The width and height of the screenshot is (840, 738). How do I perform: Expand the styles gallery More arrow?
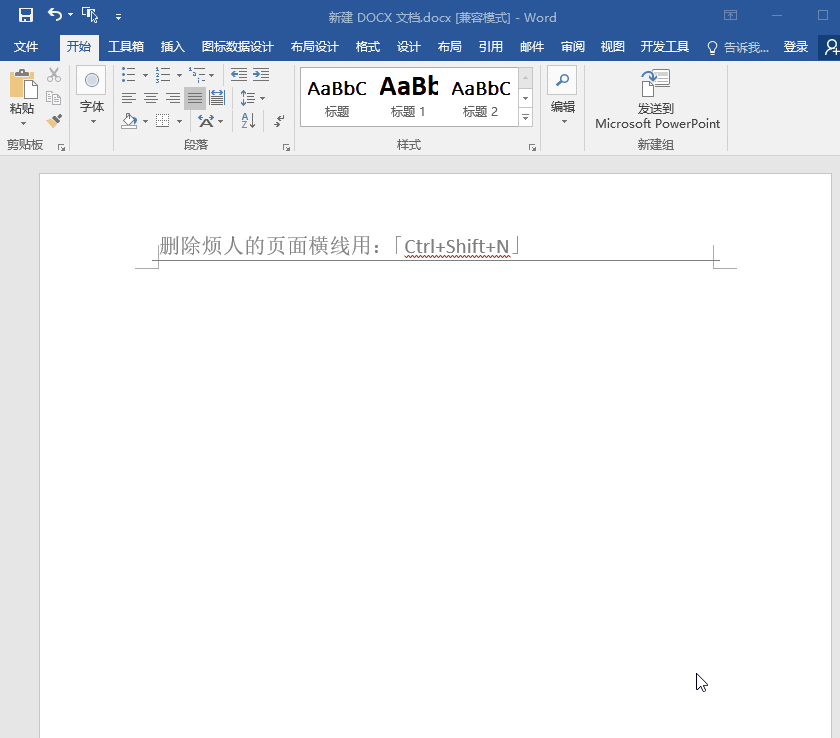526,117
